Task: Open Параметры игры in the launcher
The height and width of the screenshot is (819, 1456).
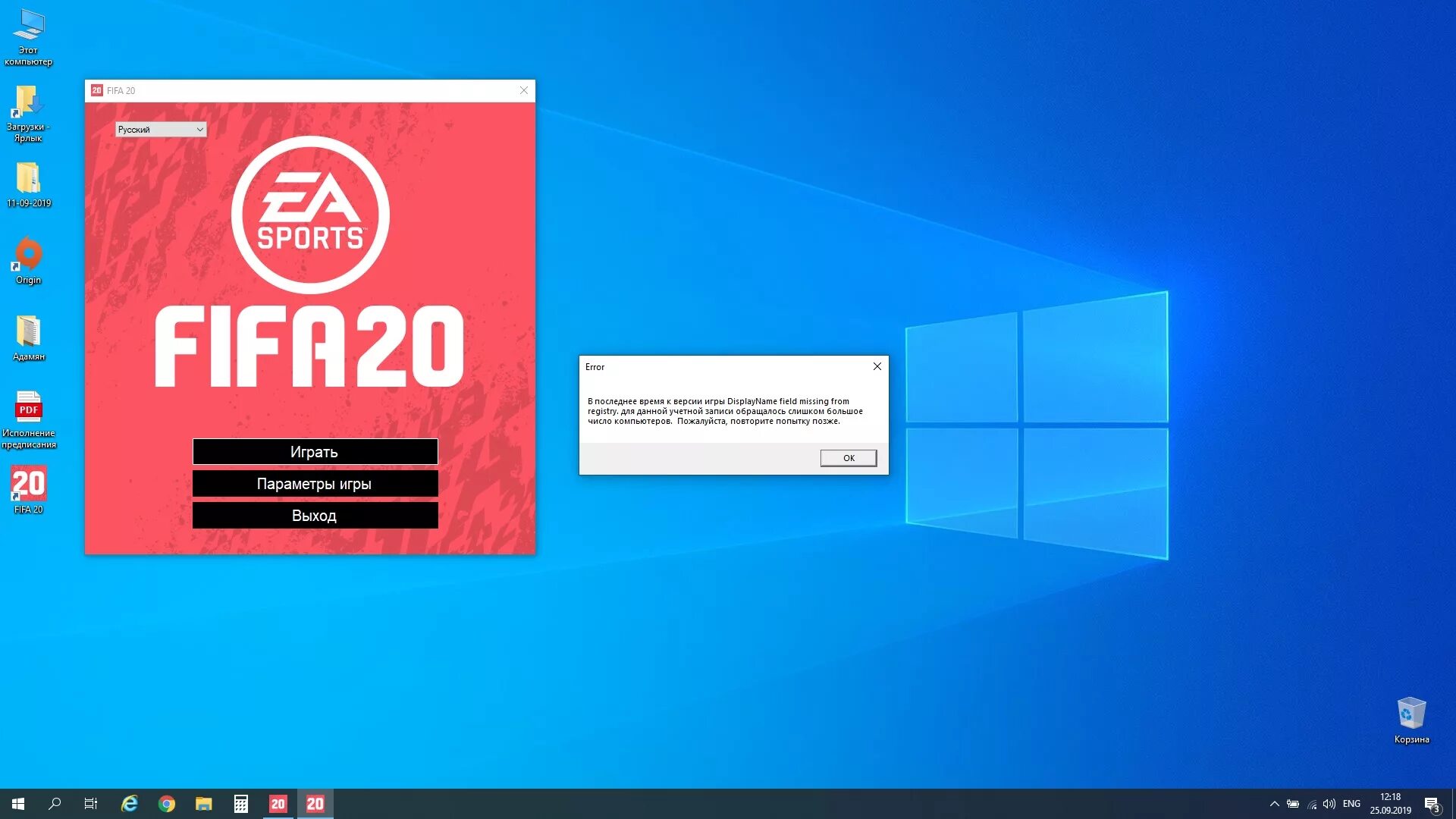Action: [x=315, y=484]
